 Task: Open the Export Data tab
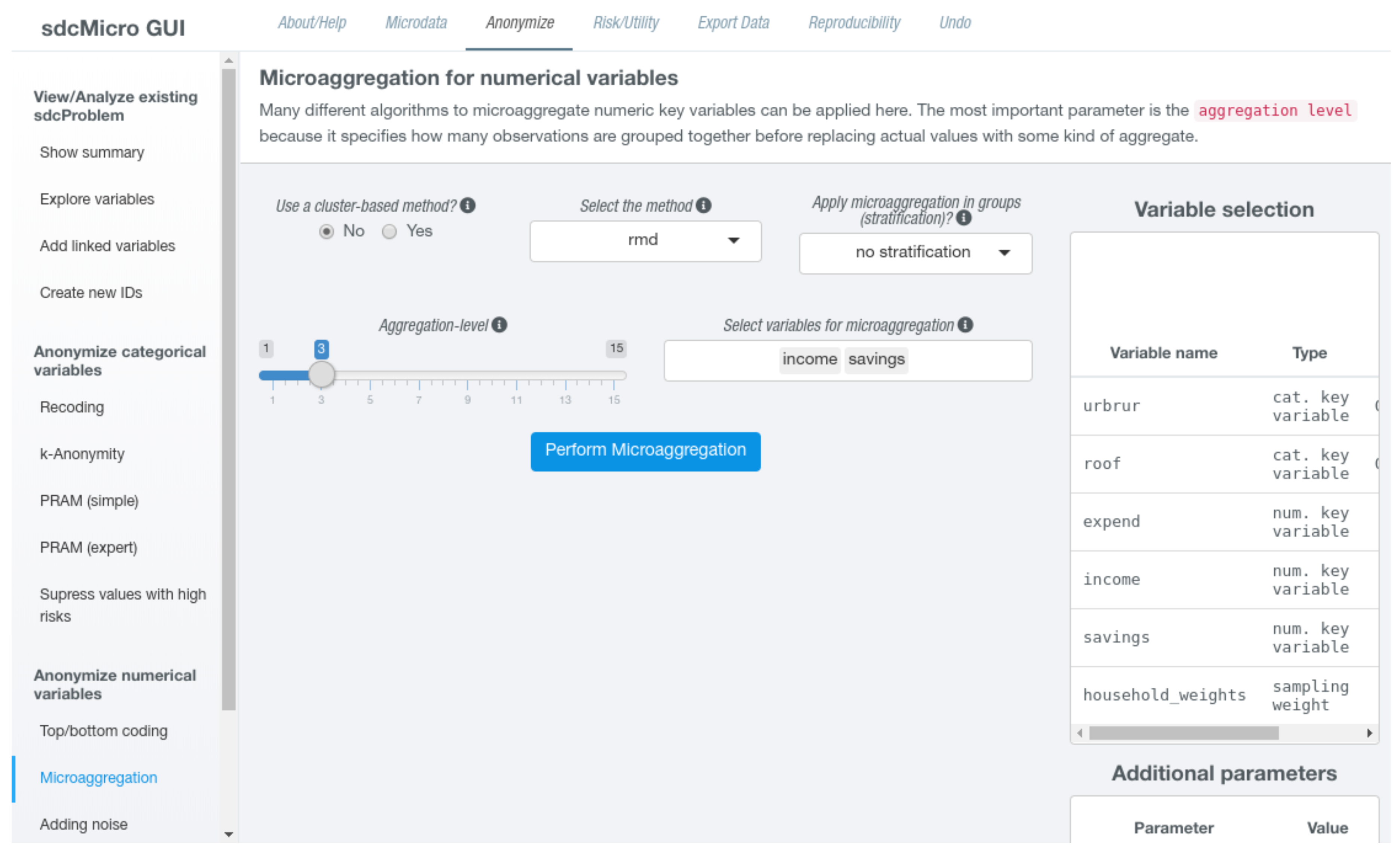(x=733, y=23)
